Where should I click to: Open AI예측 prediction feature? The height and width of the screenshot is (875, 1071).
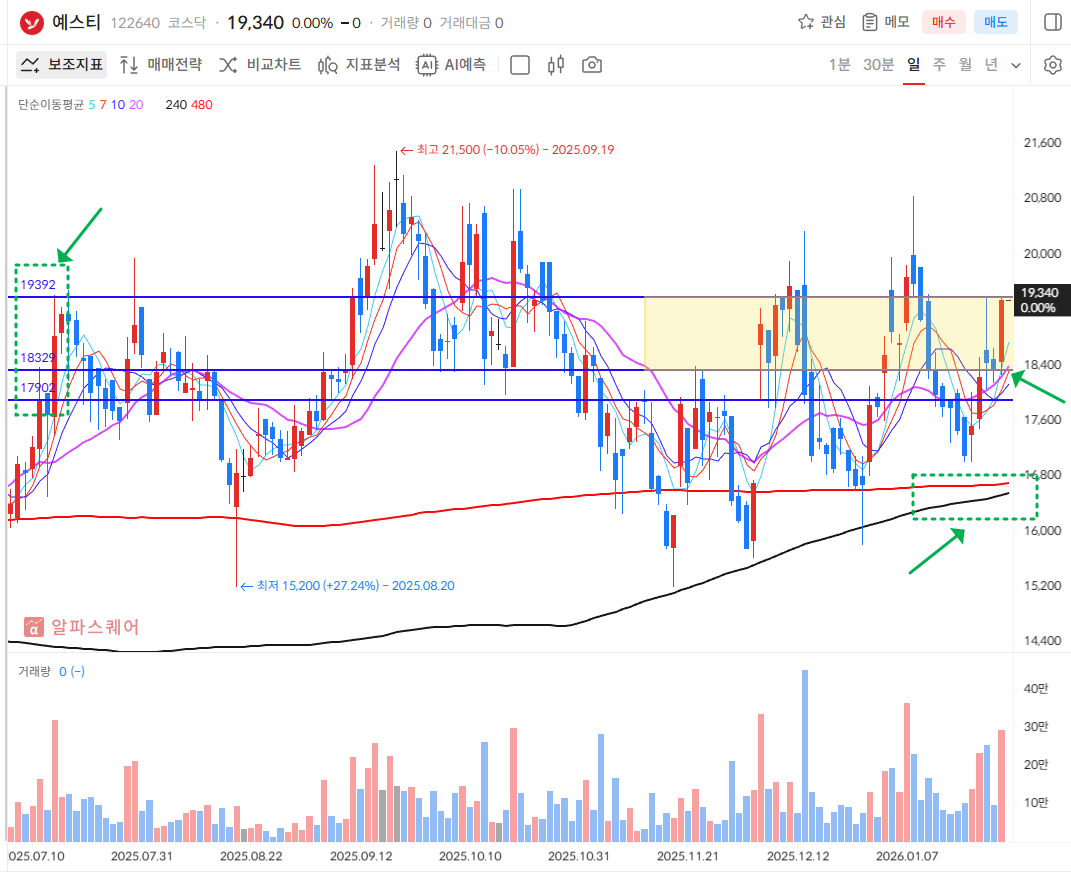[452, 65]
